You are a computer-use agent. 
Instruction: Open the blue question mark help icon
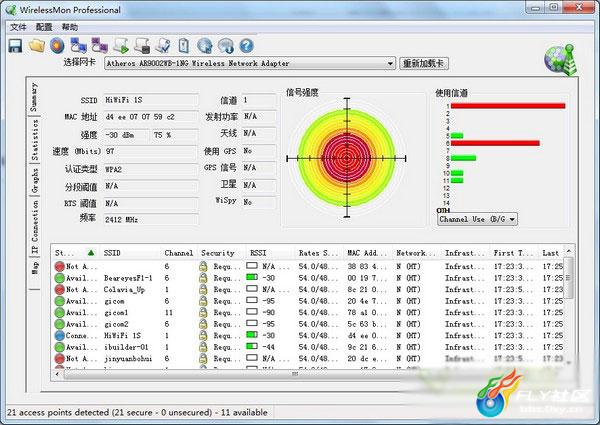(x=246, y=46)
